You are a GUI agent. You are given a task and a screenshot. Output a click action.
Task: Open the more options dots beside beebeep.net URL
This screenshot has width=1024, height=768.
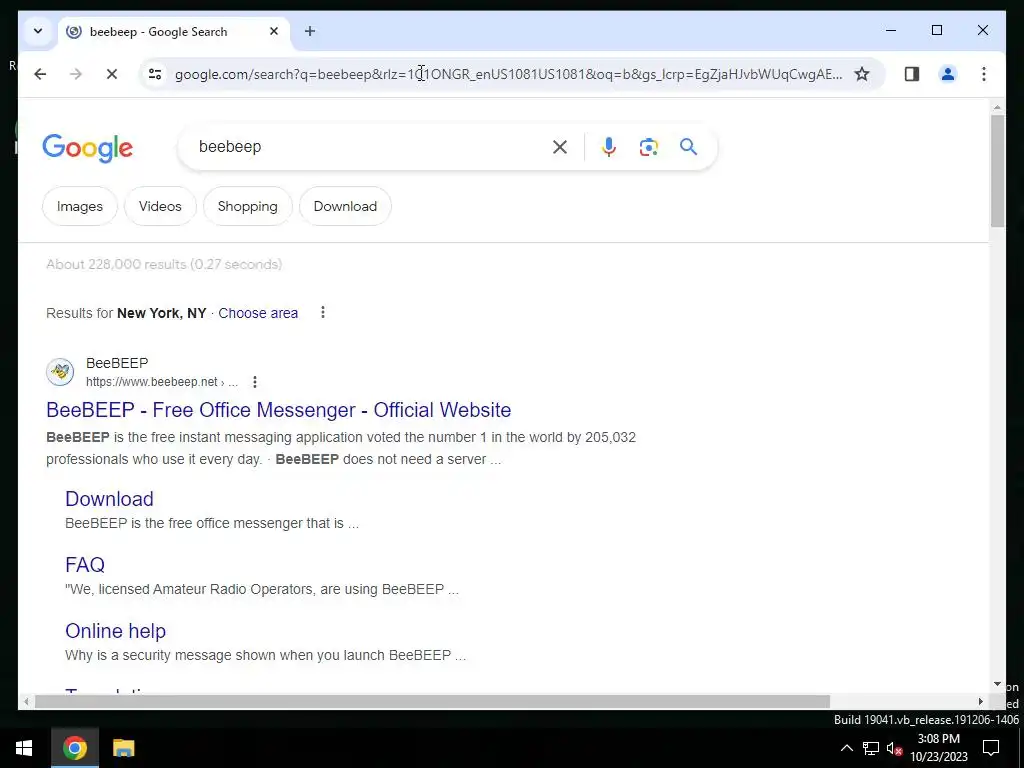pos(255,382)
